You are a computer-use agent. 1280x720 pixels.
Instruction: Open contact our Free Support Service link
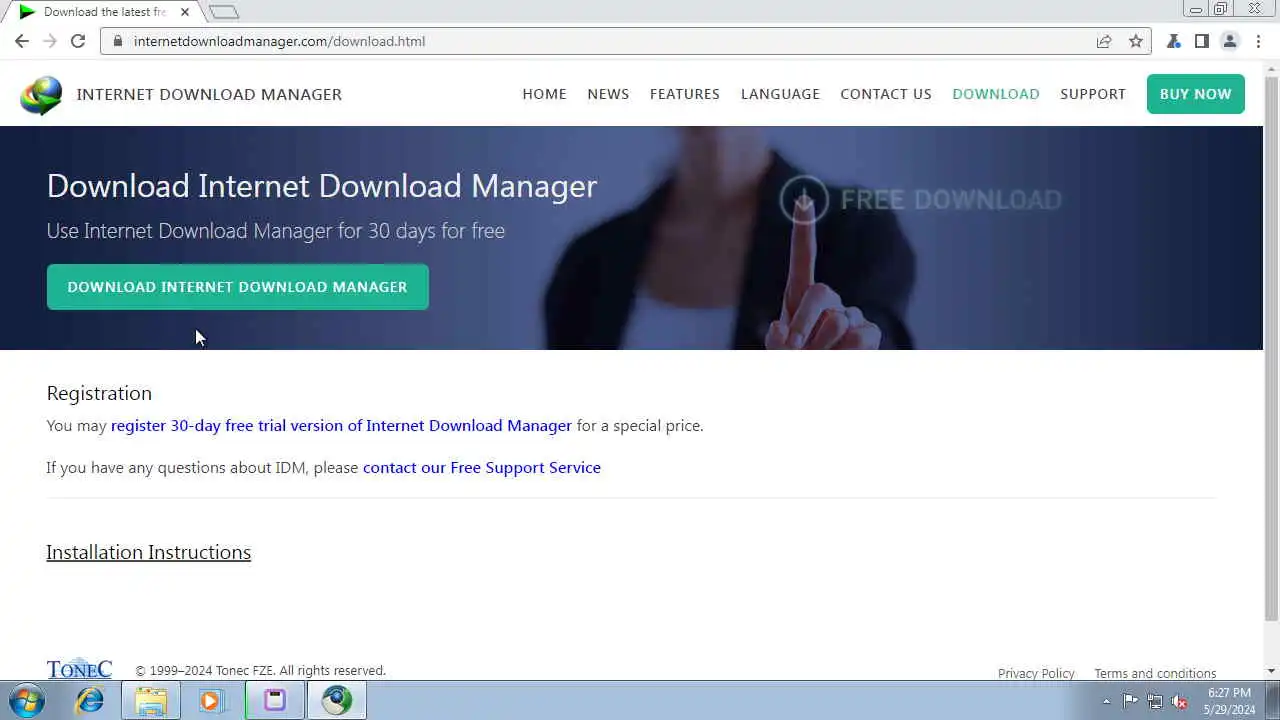click(x=482, y=467)
